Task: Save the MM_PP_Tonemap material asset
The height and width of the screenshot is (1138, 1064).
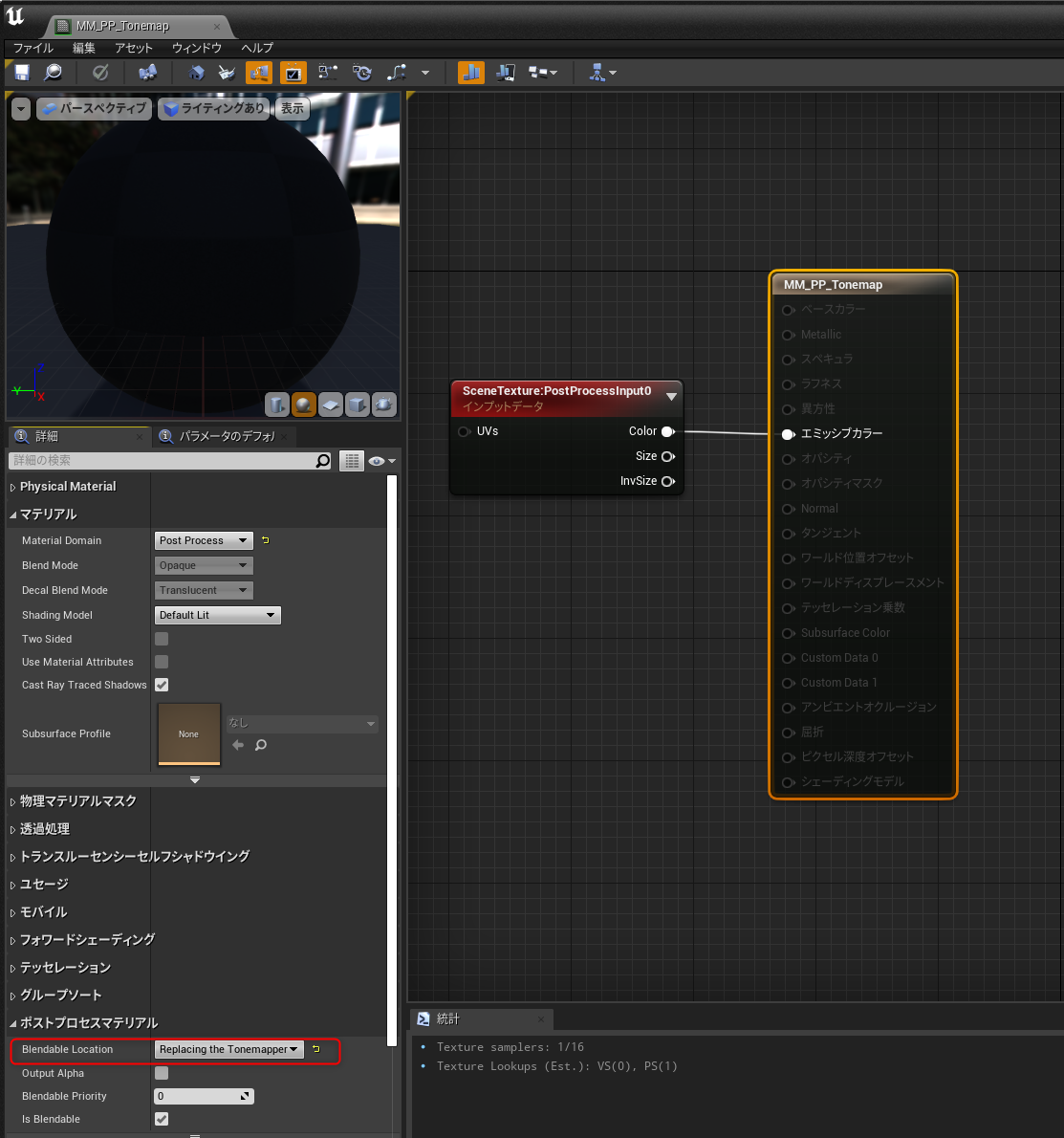Action: point(20,73)
